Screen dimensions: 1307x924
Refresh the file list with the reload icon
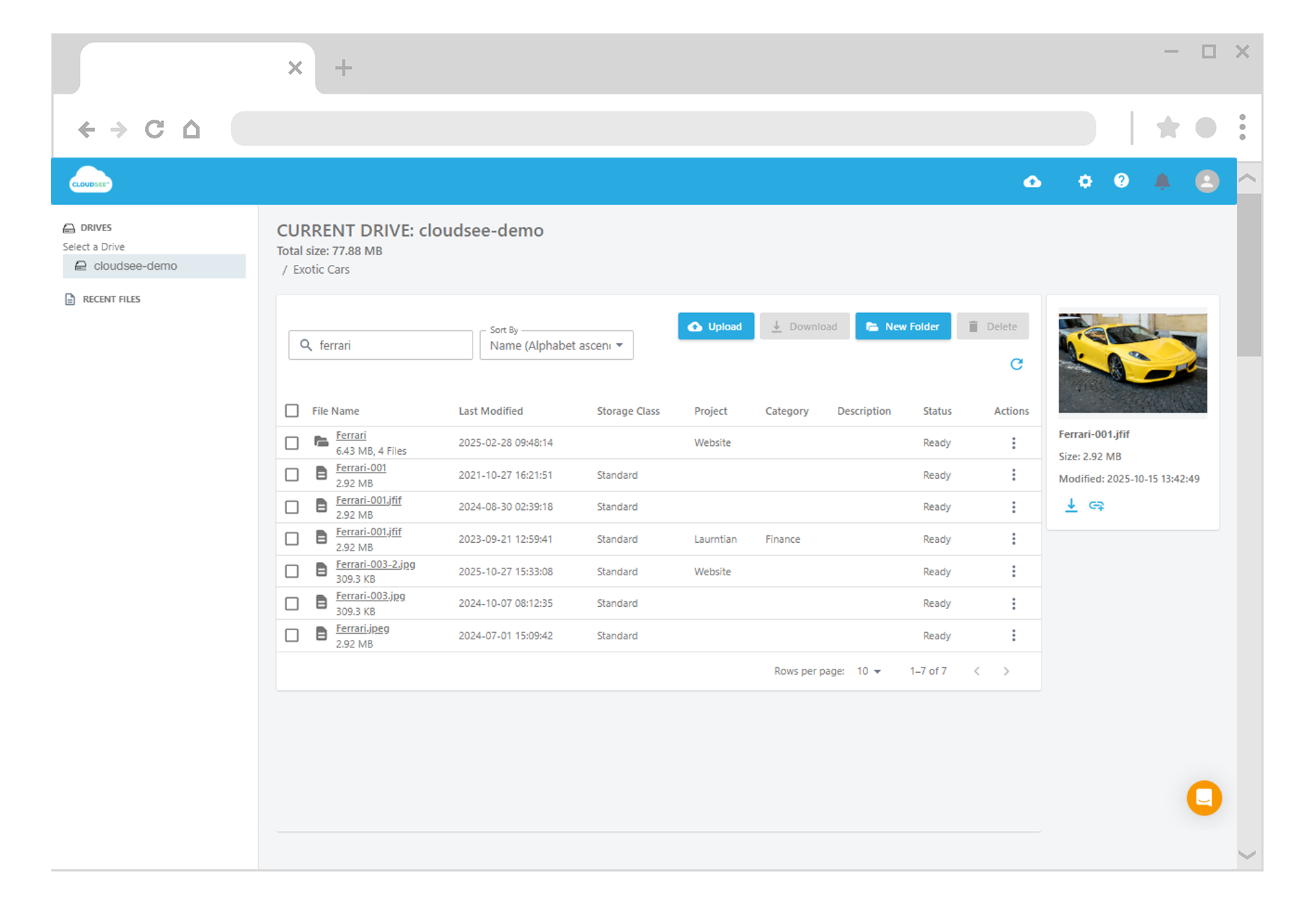[x=1016, y=364]
